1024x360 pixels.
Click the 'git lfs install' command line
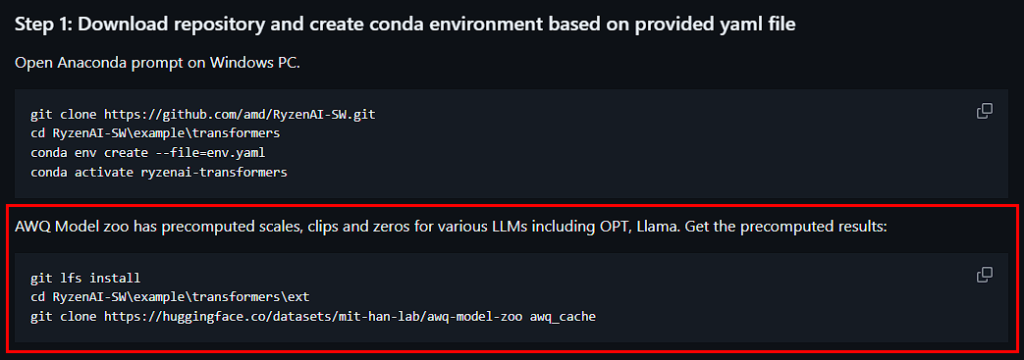(x=86, y=278)
